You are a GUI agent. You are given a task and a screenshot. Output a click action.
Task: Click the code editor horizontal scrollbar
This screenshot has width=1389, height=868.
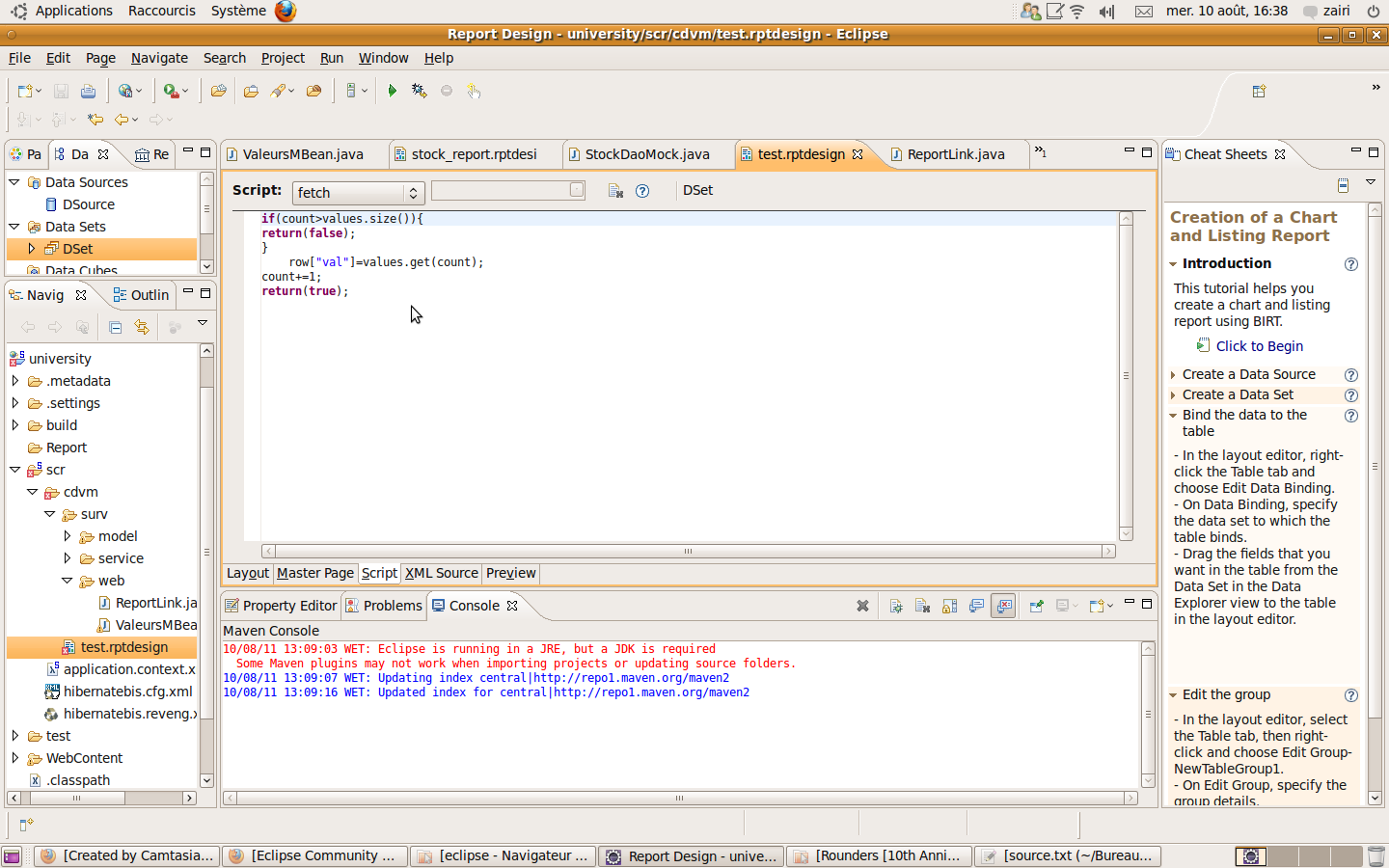click(x=688, y=552)
